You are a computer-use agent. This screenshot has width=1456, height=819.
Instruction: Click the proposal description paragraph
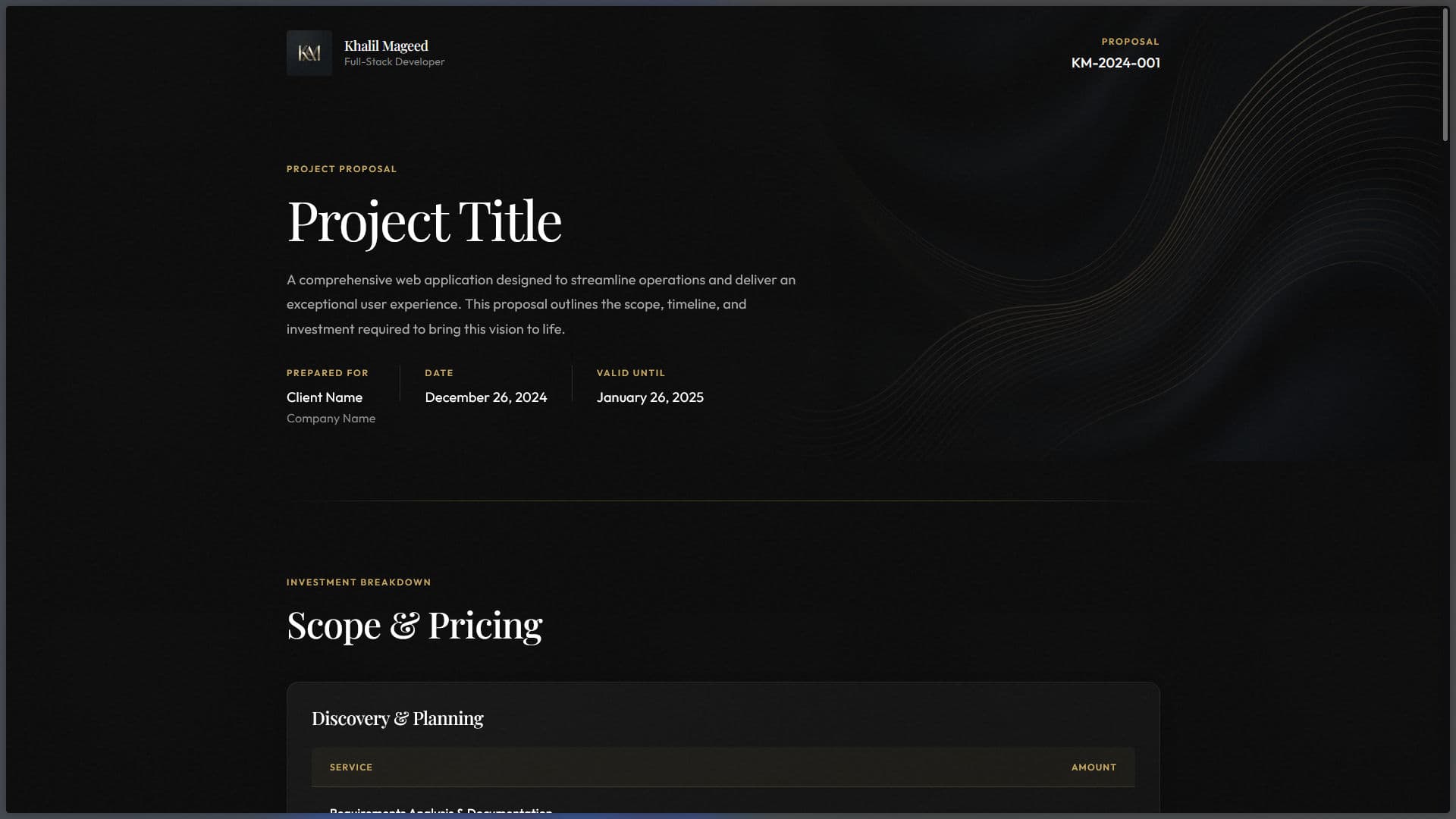pyautogui.click(x=541, y=304)
